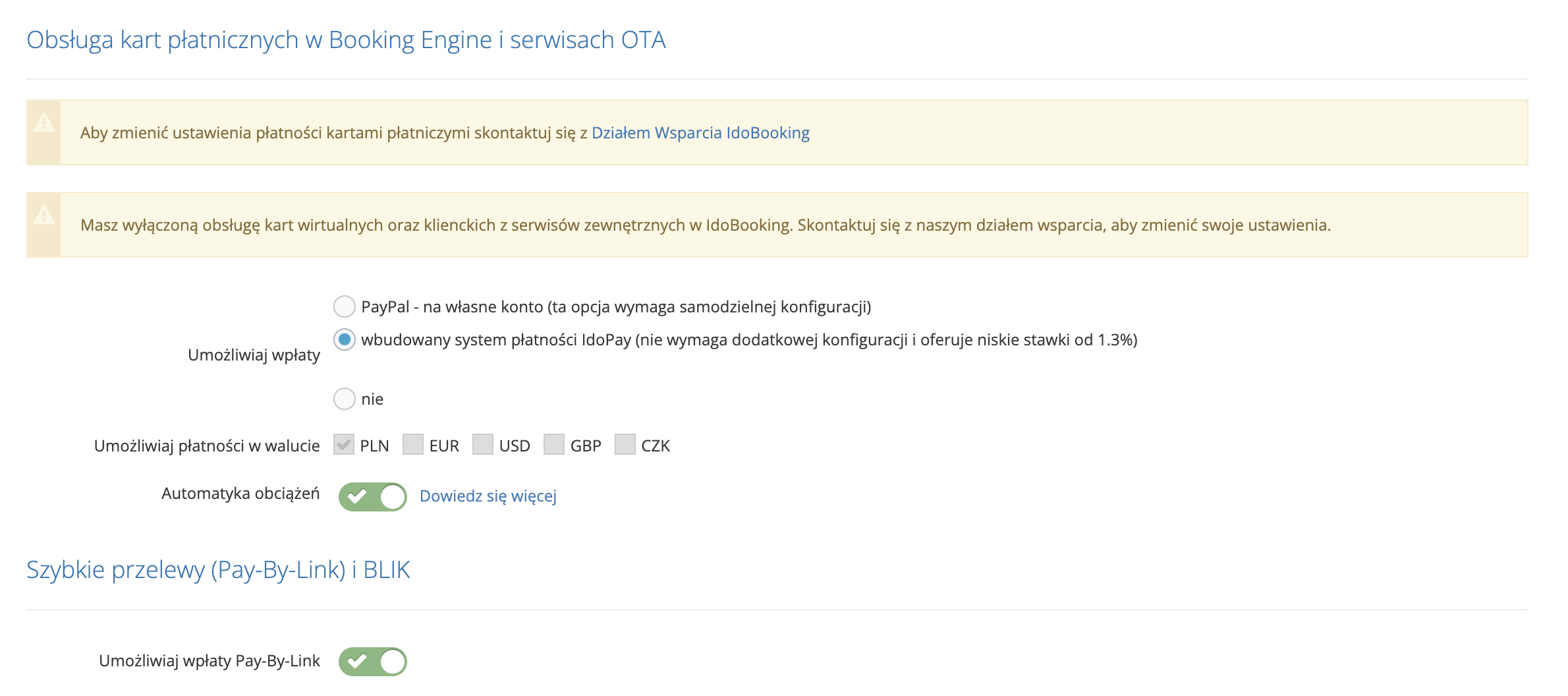Check the CZK currency checkbox
1568x696 pixels.
point(625,444)
